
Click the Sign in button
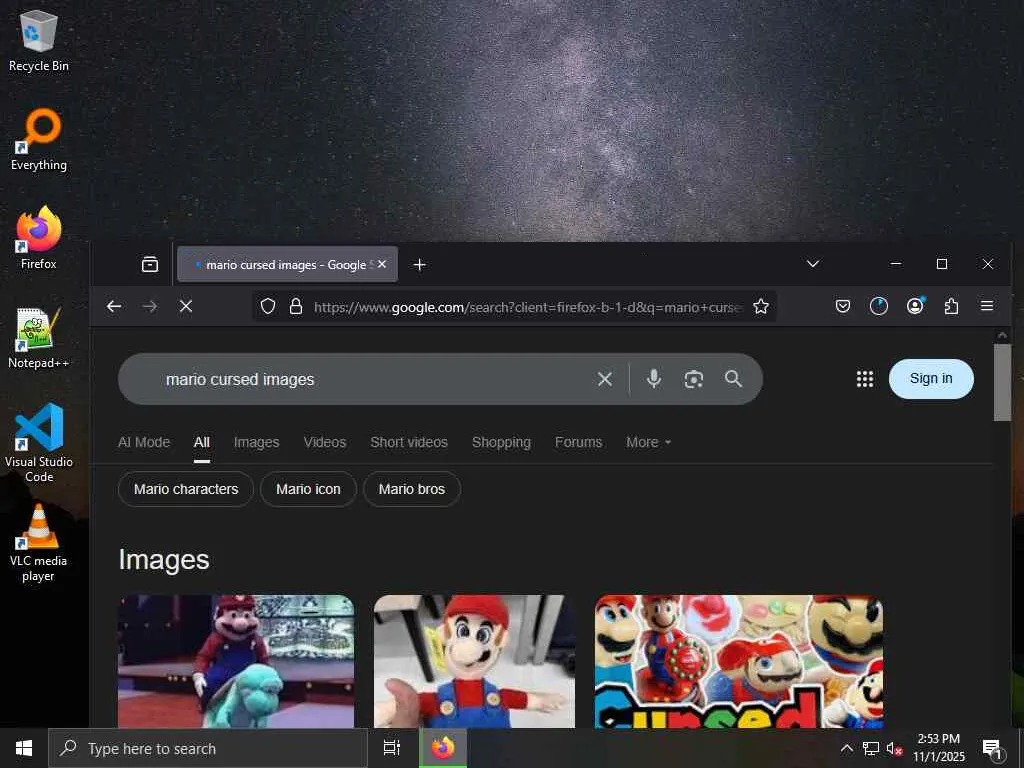click(931, 379)
